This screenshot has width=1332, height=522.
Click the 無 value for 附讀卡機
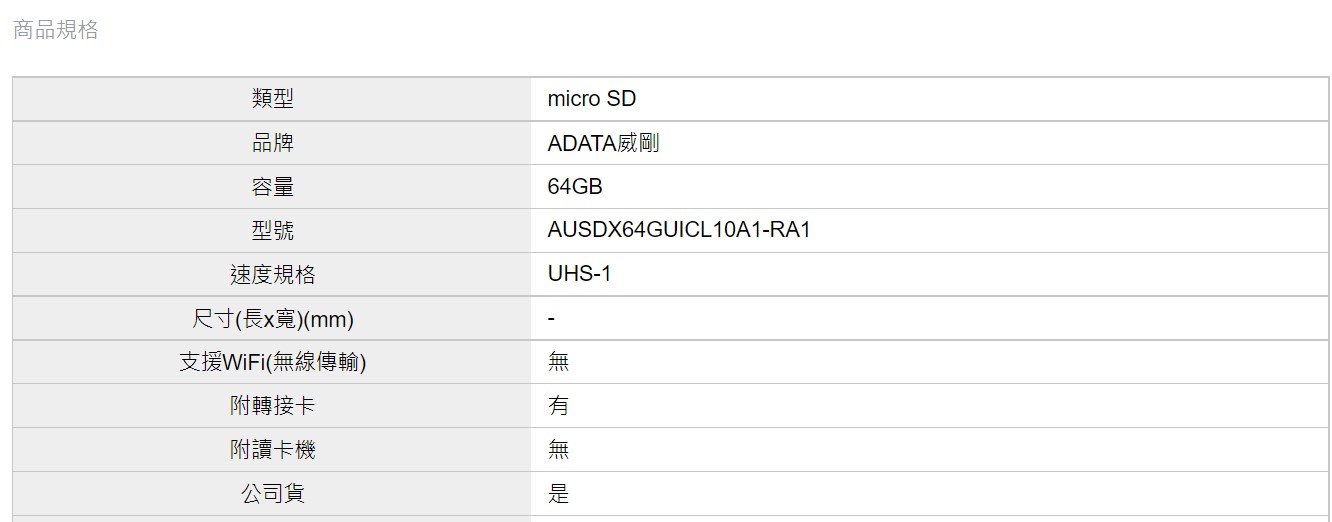pyautogui.click(x=558, y=450)
